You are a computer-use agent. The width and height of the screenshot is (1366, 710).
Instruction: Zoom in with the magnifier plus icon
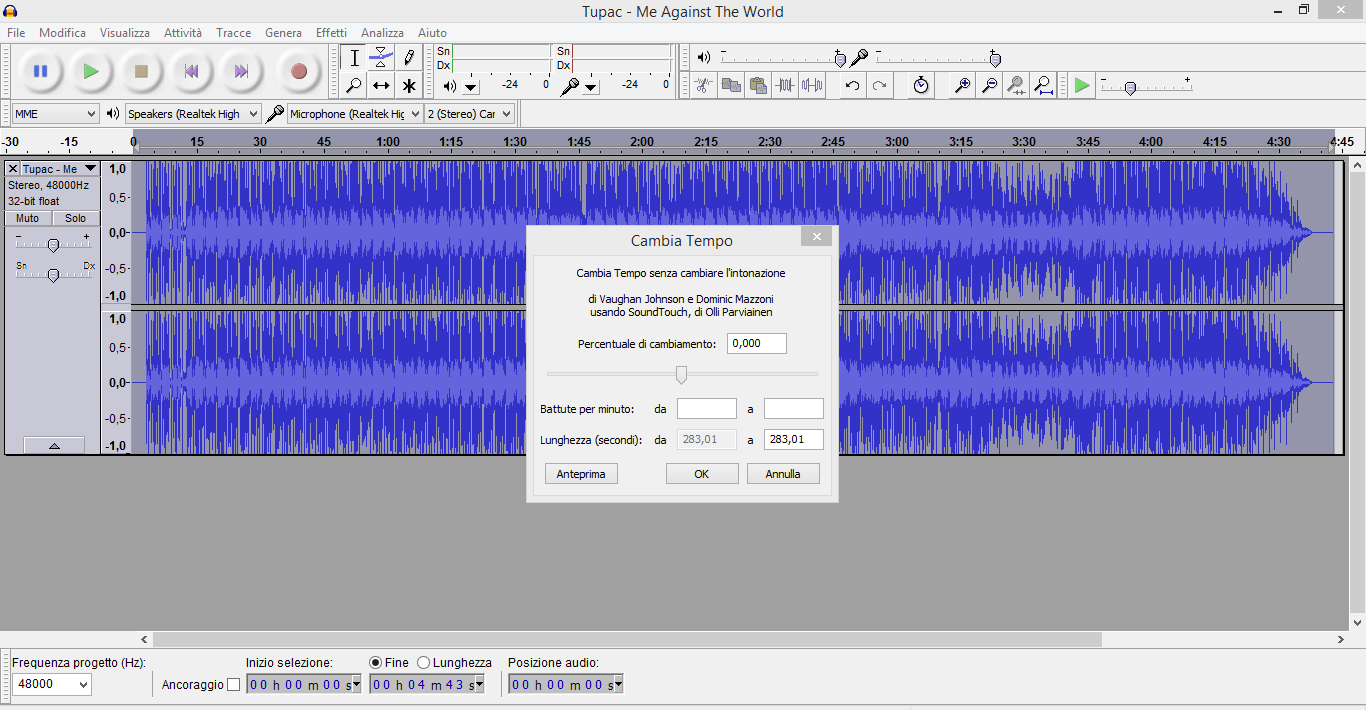(x=962, y=86)
